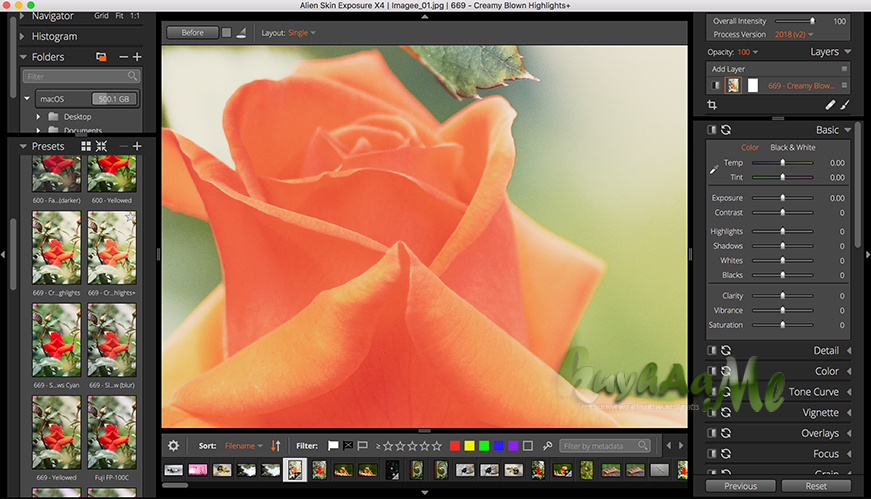Go to next filmstrip image arrow
Screen dimensions: 871x499
(x=681, y=445)
